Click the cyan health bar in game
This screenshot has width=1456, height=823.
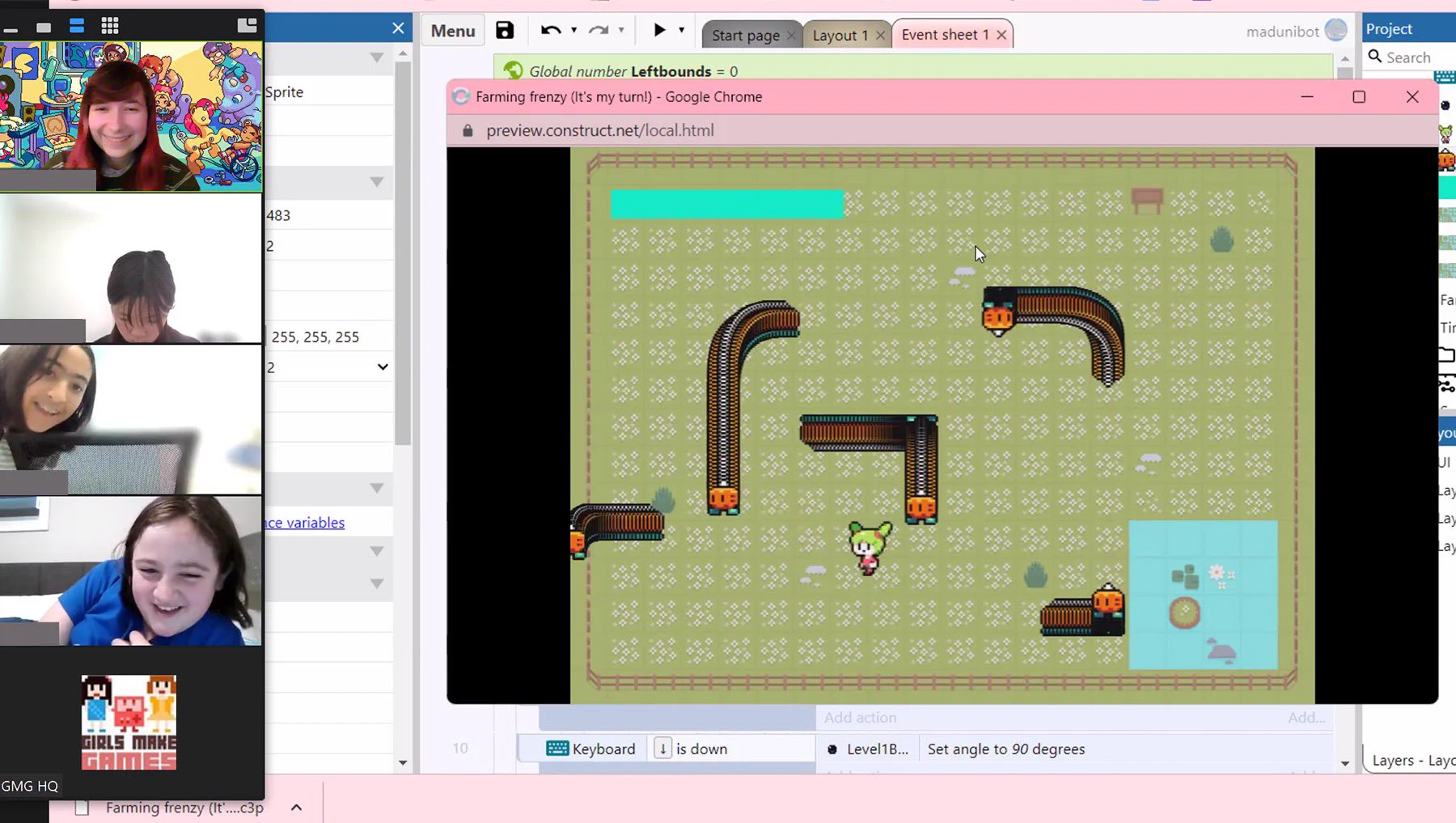(x=726, y=204)
